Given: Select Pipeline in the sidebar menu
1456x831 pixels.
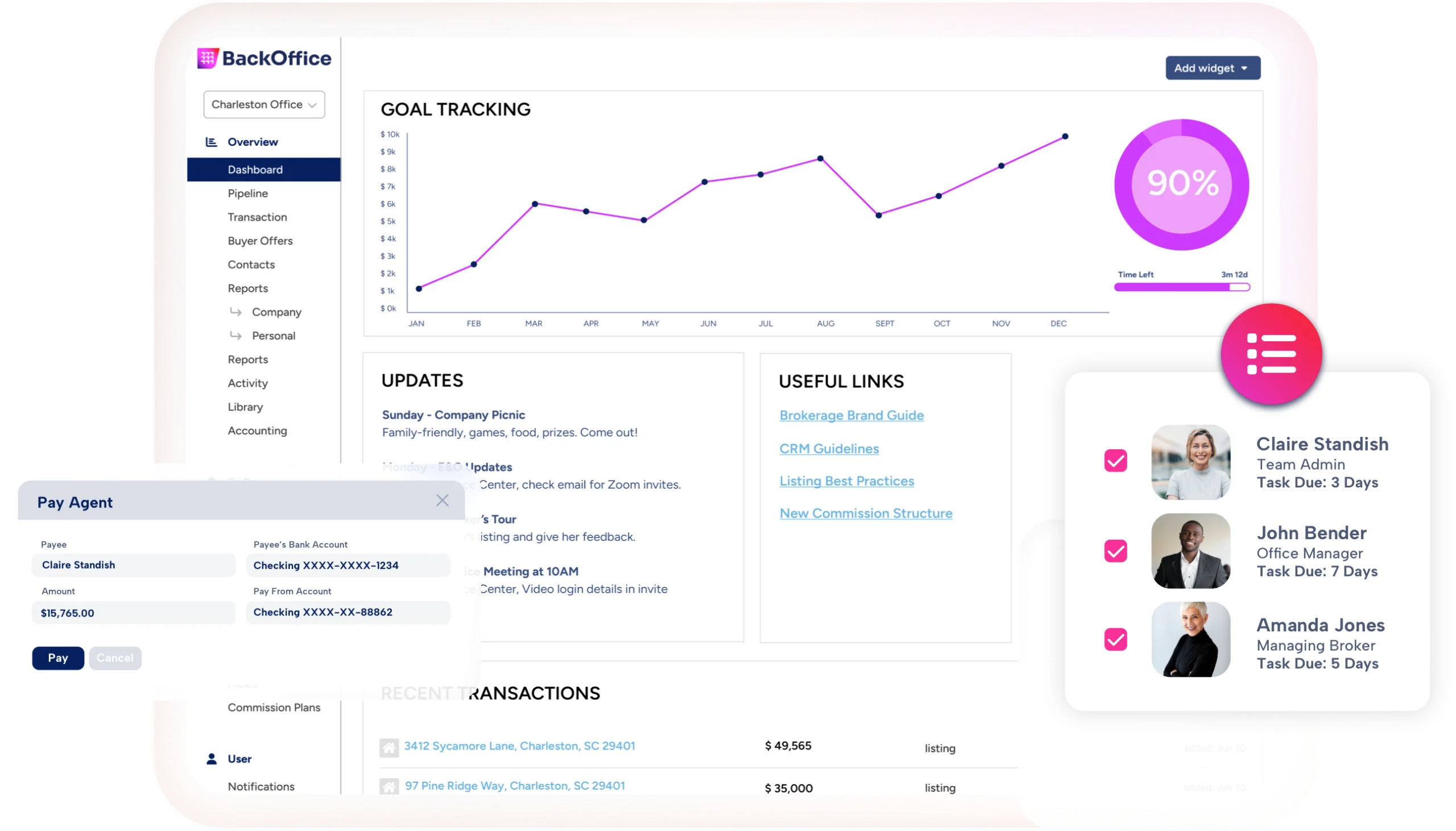Looking at the screenshot, I should pyautogui.click(x=247, y=193).
